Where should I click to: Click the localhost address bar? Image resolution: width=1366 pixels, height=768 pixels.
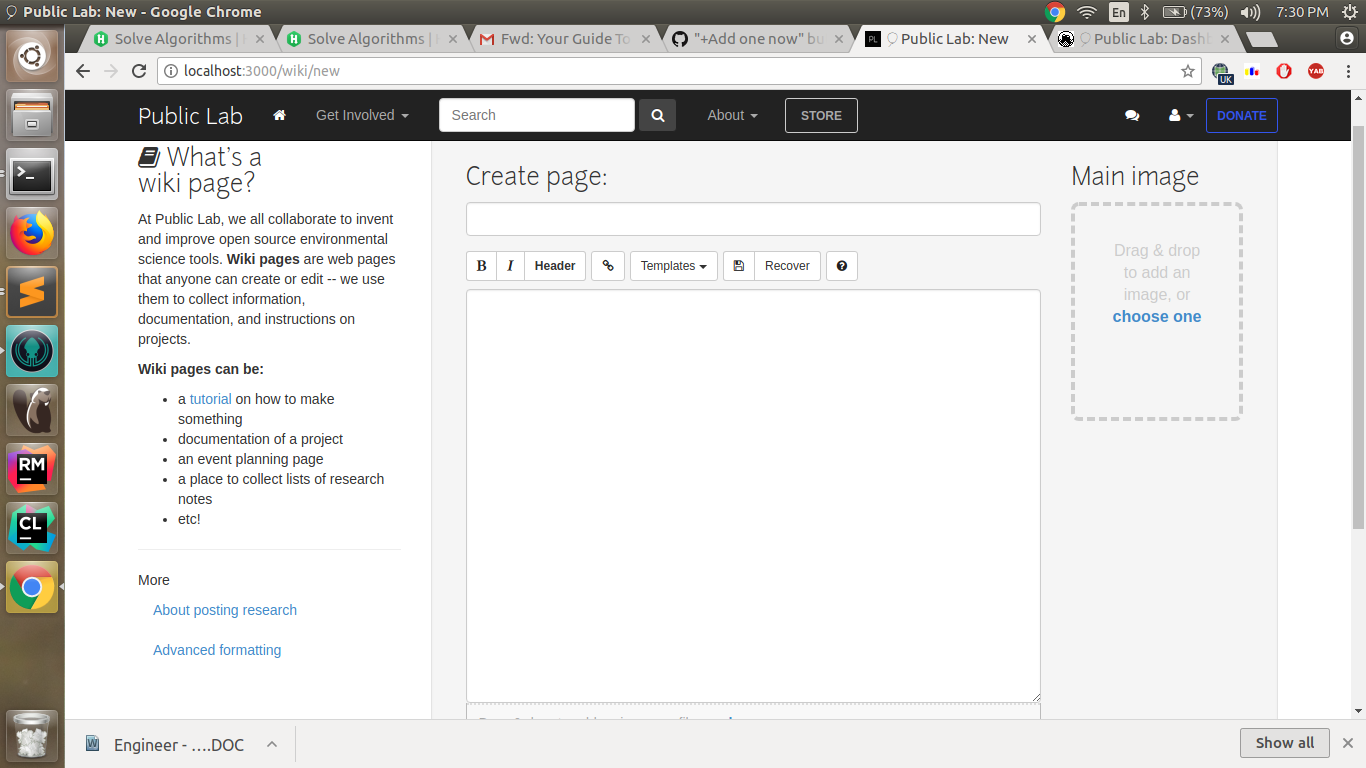pyautogui.click(x=670, y=71)
